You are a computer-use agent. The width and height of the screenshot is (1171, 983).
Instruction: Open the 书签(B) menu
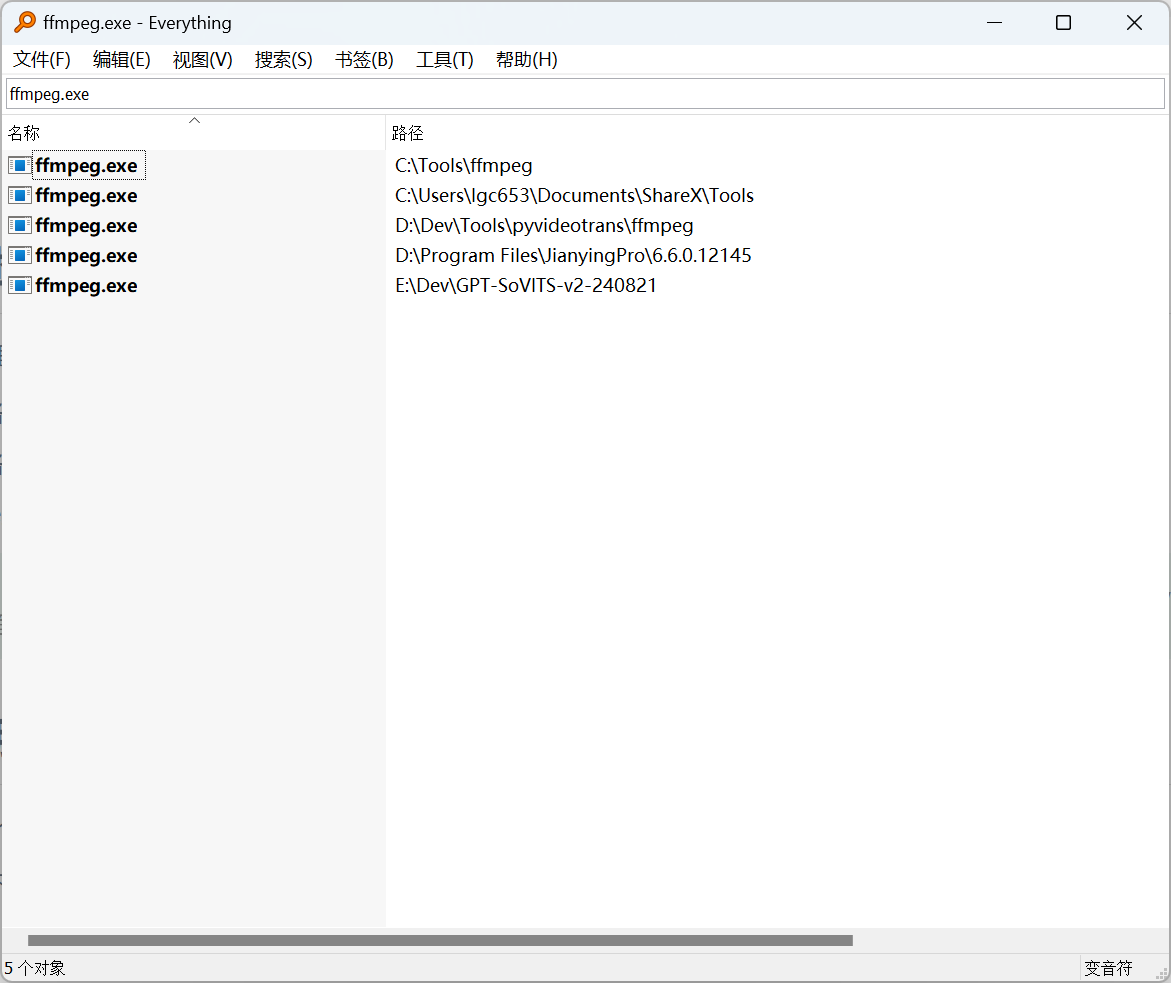tap(364, 60)
